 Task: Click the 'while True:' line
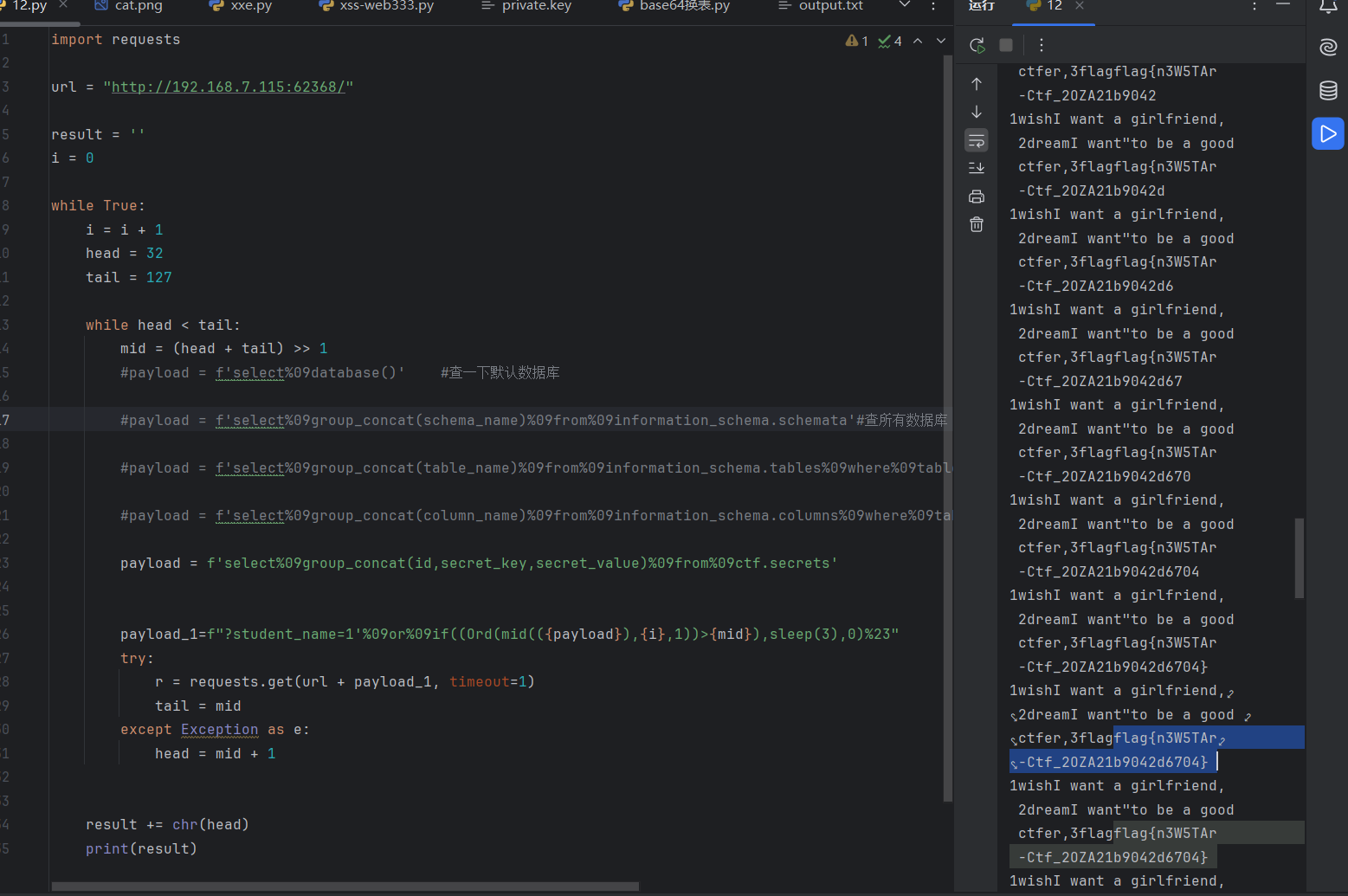pyautogui.click(x=98, y=206)
